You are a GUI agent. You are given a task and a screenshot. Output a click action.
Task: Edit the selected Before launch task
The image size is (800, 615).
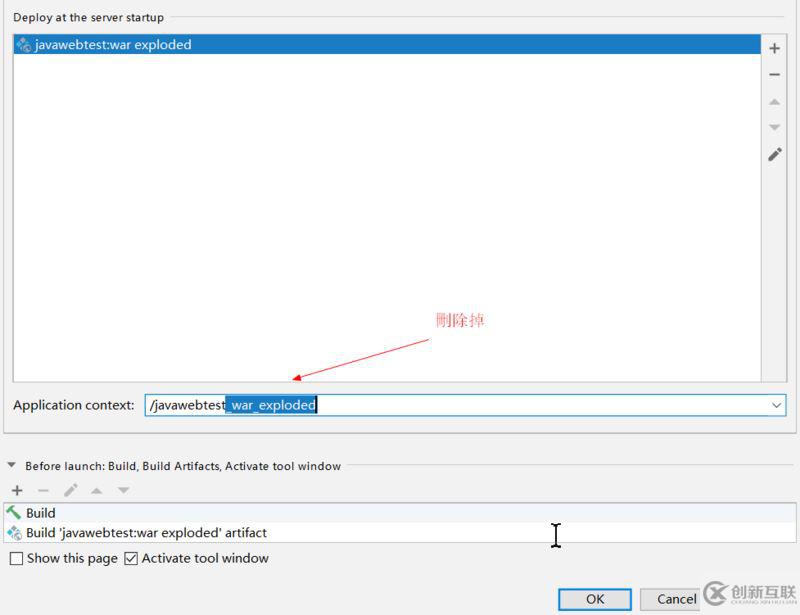[x=70, y=490]
